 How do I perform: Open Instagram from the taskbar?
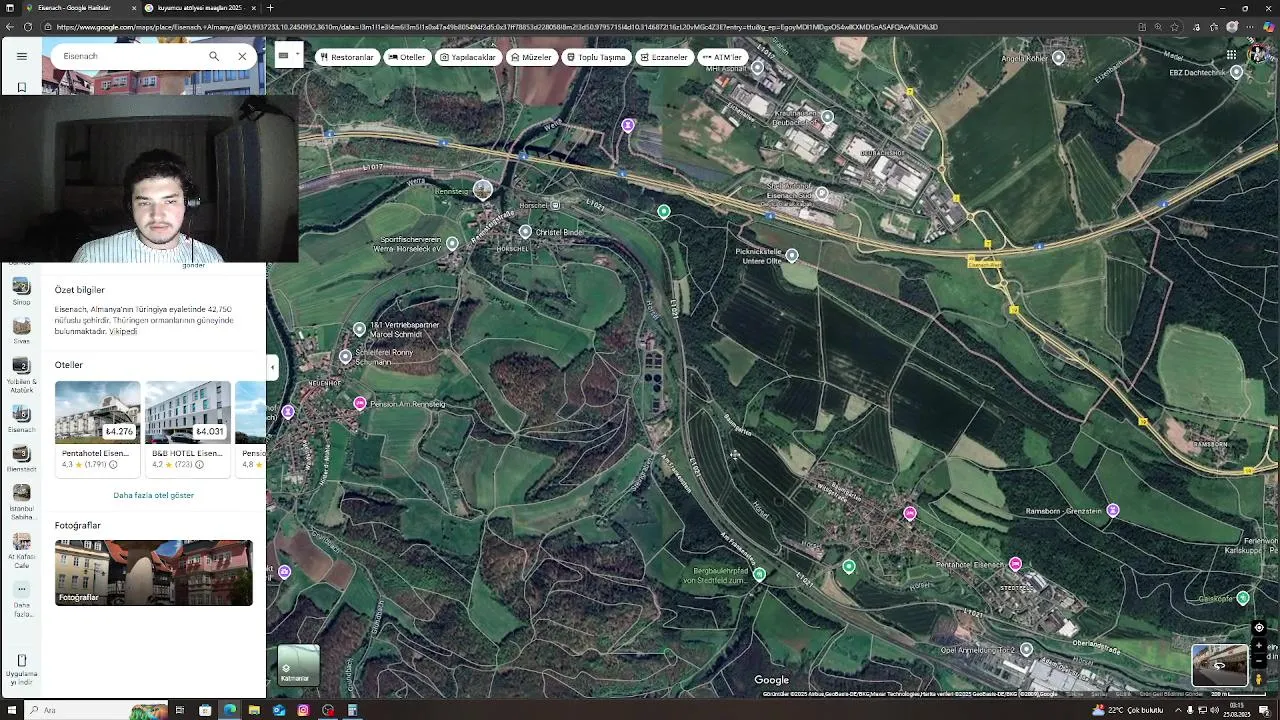click(x=303, y=710)
